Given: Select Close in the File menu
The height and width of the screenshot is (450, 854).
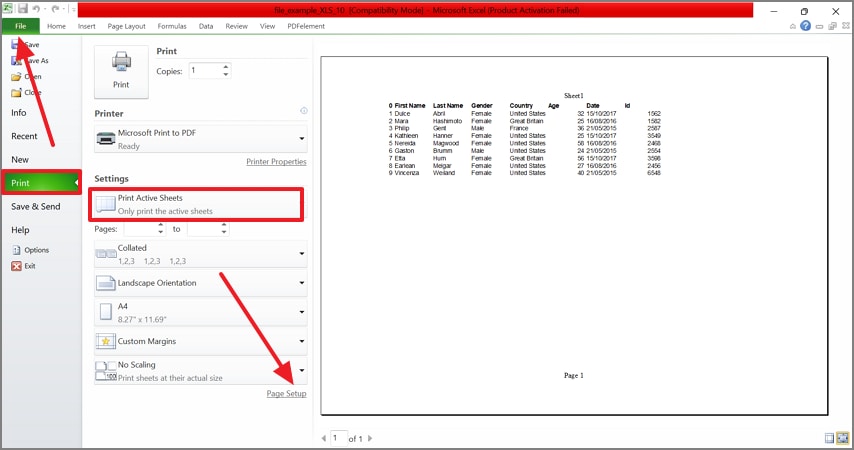Looking at the screenshot, I should (26, 92).
